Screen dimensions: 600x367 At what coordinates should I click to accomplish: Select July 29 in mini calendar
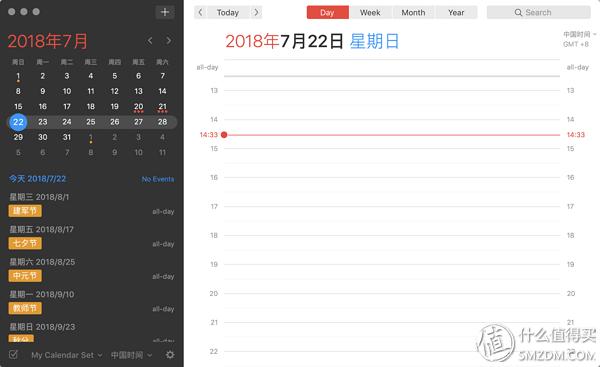18,137
